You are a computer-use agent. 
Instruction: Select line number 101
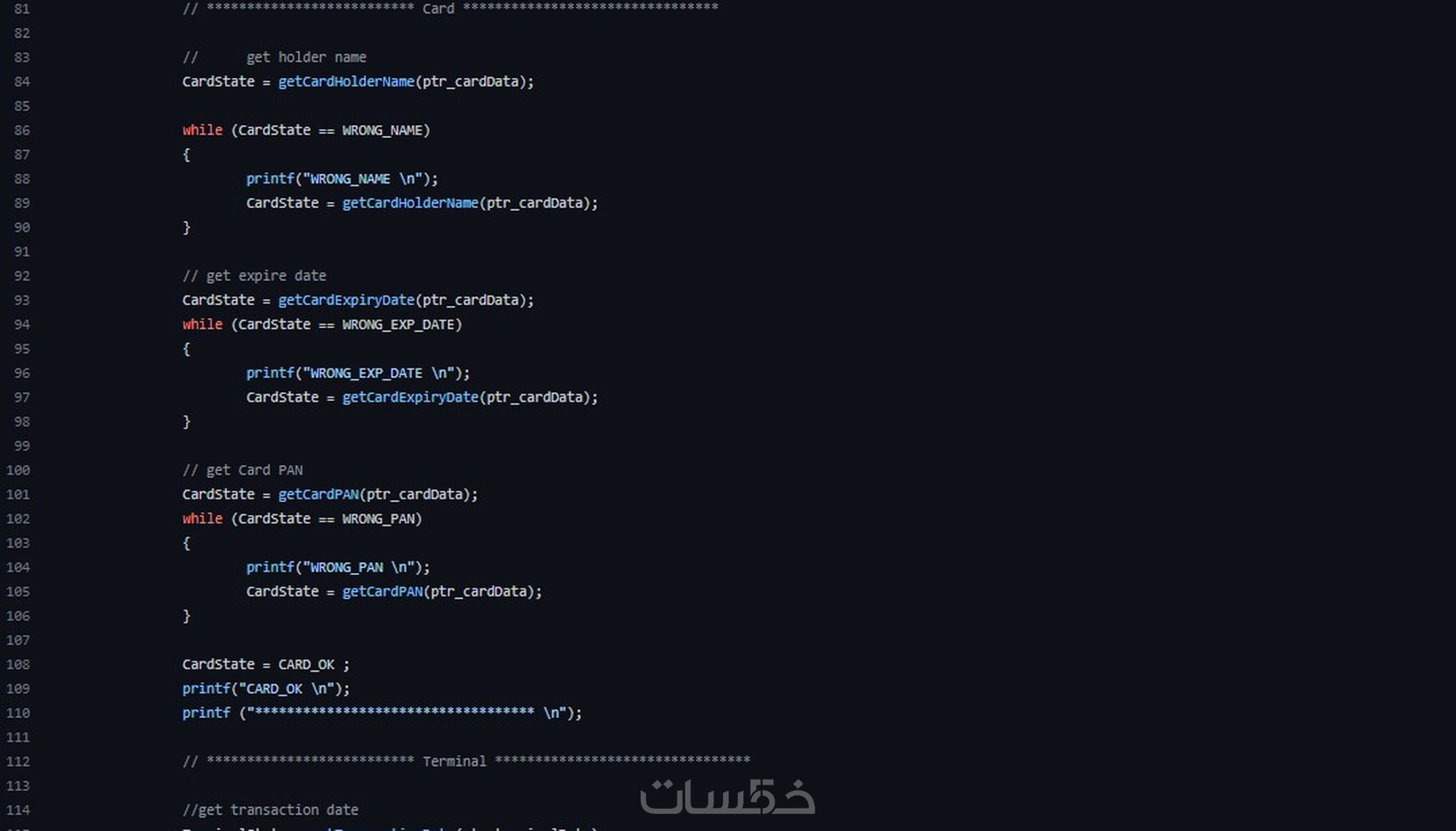point(18,494)
